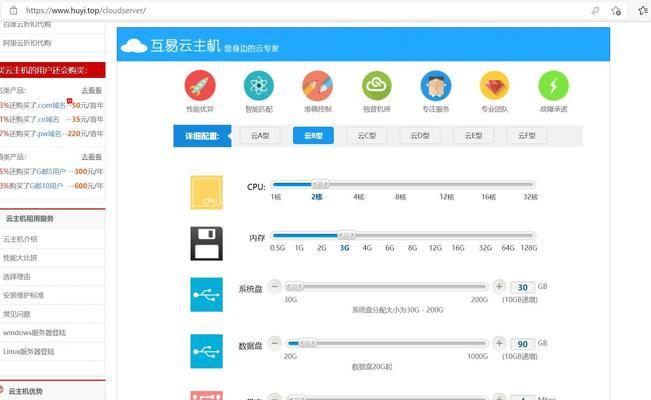Click the USB icon beside 系统盘
The height and width of the screenshot is (400, 651).
[206, 294]
